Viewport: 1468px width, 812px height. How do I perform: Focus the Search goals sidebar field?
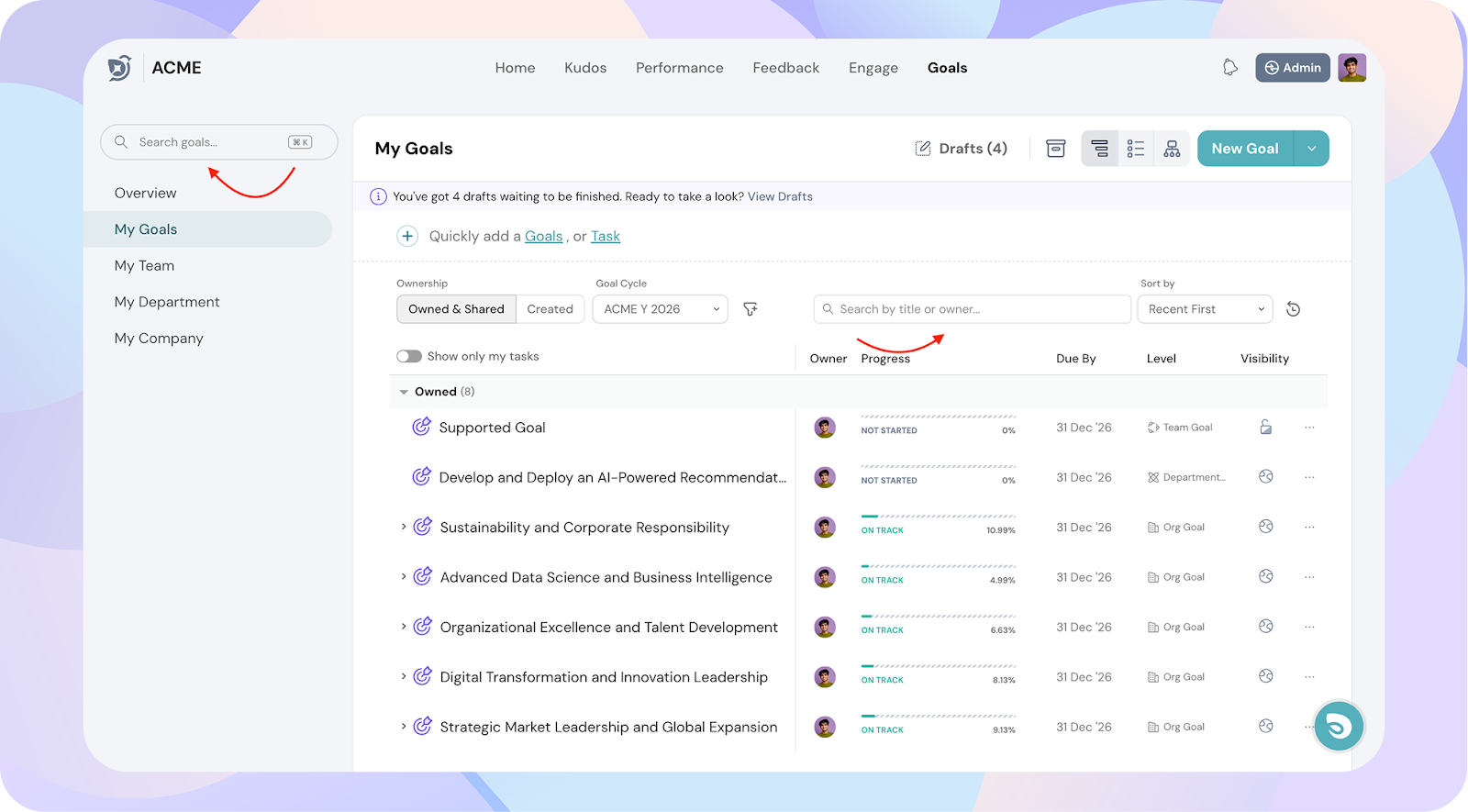point(218,142)
